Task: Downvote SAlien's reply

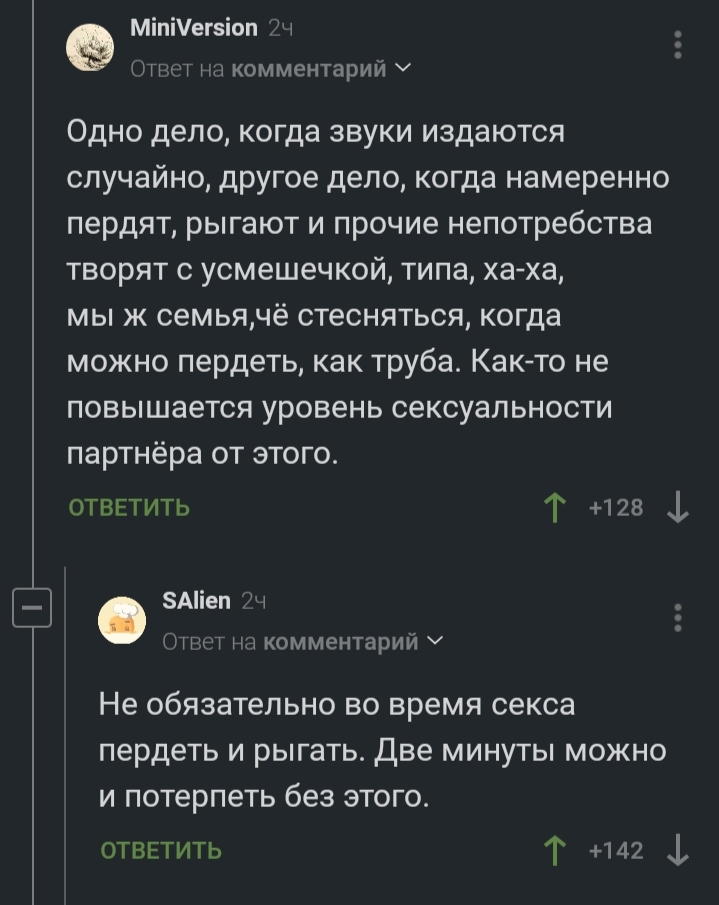Action: tap(678, 850)
